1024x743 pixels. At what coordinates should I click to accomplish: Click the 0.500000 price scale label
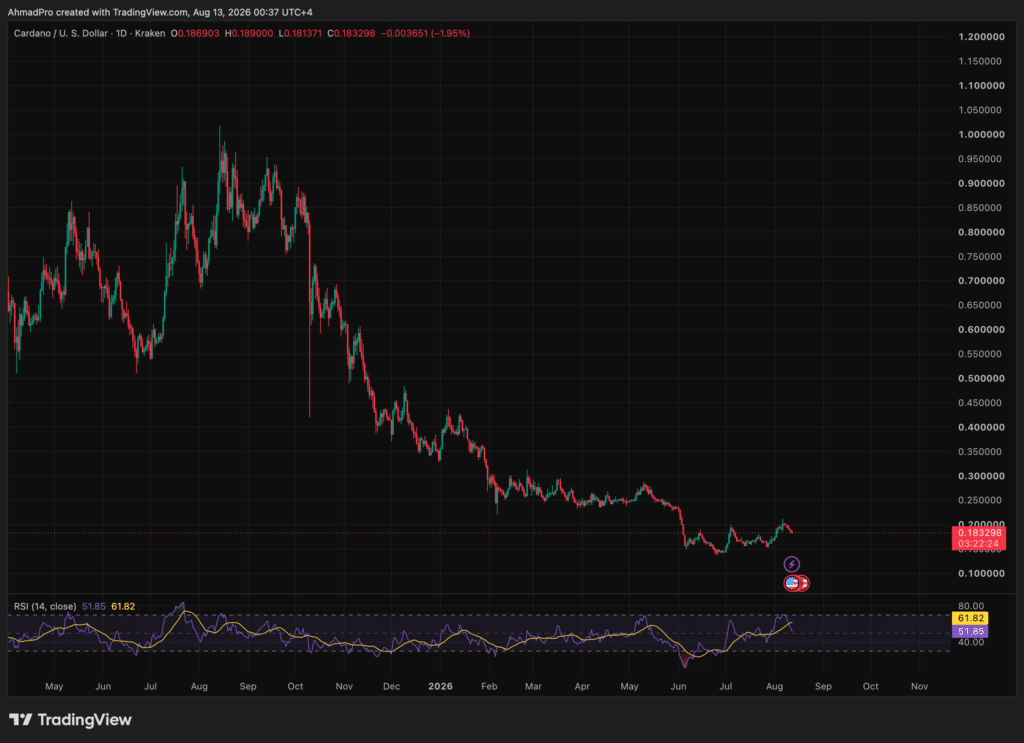[x=981, y=379]
